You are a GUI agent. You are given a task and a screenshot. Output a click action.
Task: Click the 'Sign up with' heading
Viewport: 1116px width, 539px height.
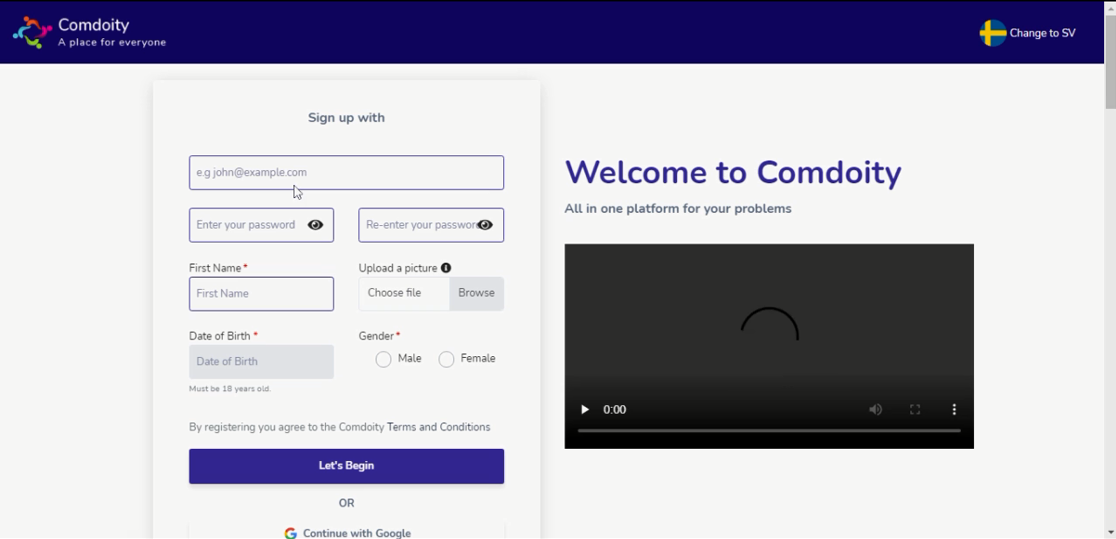(x=347, y=117)
